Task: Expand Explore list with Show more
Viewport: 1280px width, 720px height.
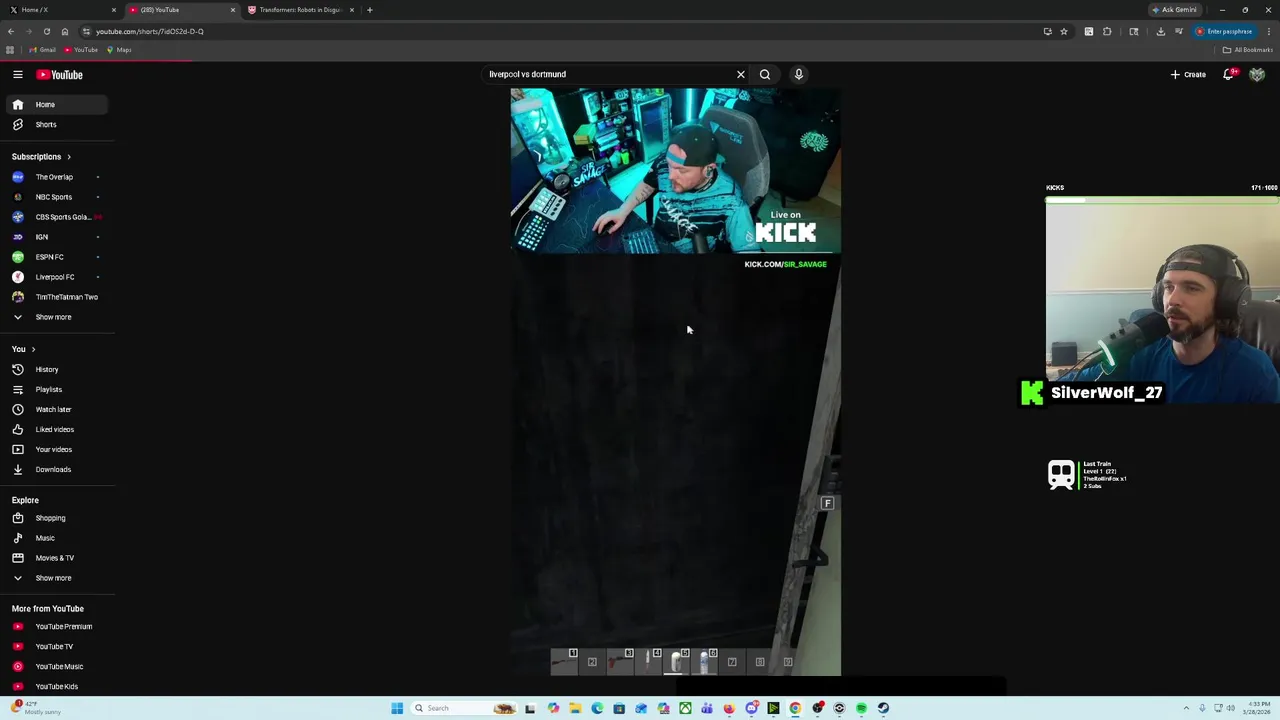Action: click(x=58, y=578)
